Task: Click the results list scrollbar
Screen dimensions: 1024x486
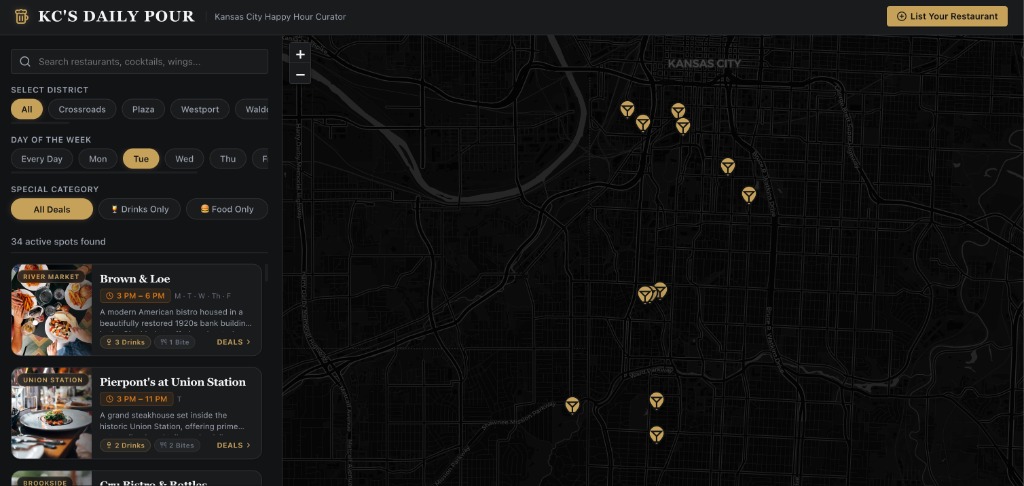Action: [266, 273]
